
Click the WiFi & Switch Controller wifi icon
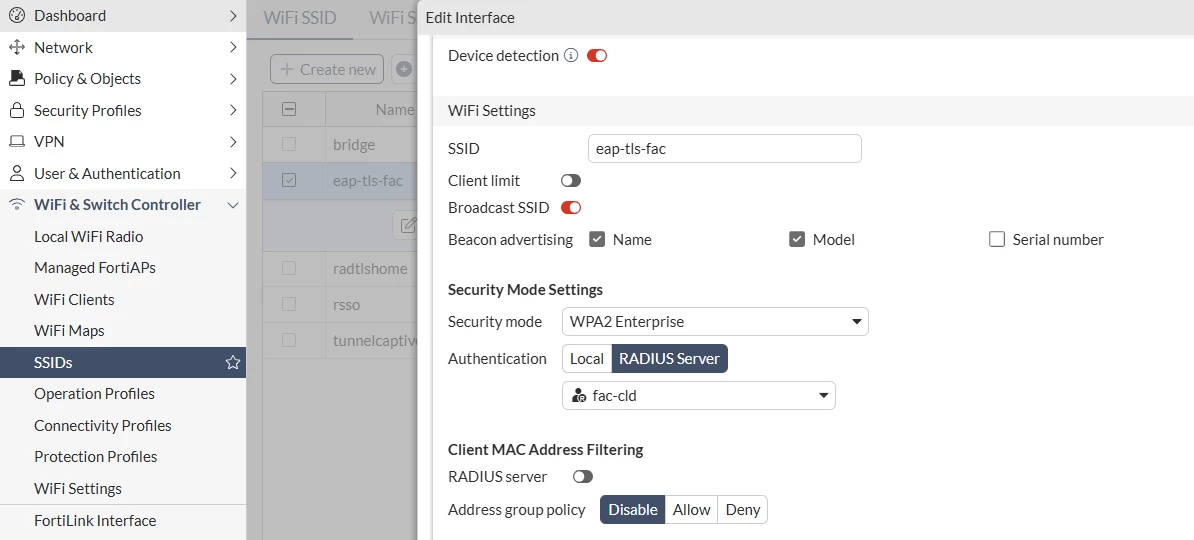(17, 205)
